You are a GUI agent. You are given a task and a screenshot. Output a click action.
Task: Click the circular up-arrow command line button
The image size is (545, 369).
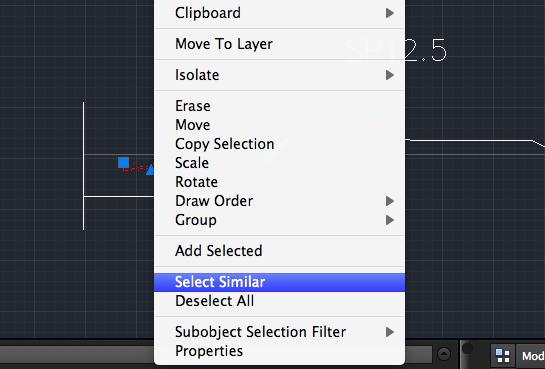(444, 354)
